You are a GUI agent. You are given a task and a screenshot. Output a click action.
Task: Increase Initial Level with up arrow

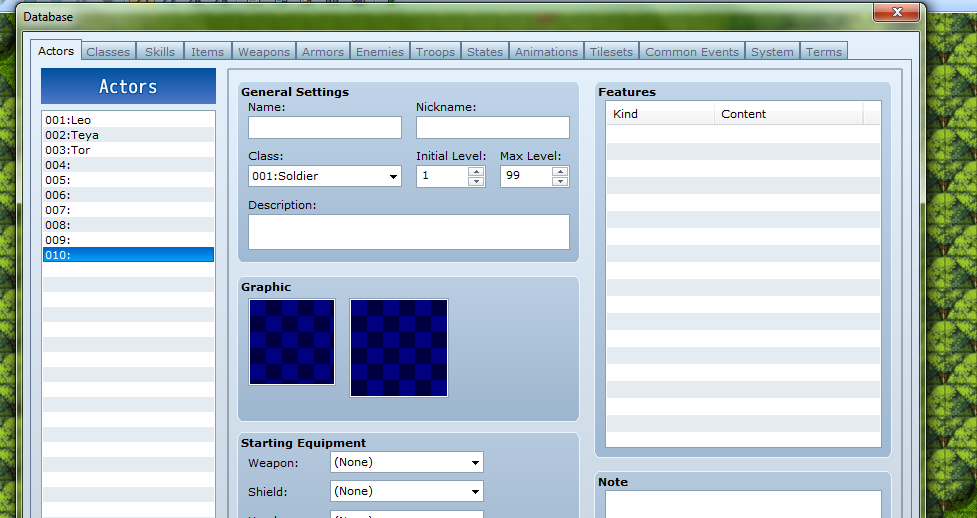(x=477, y=171)
